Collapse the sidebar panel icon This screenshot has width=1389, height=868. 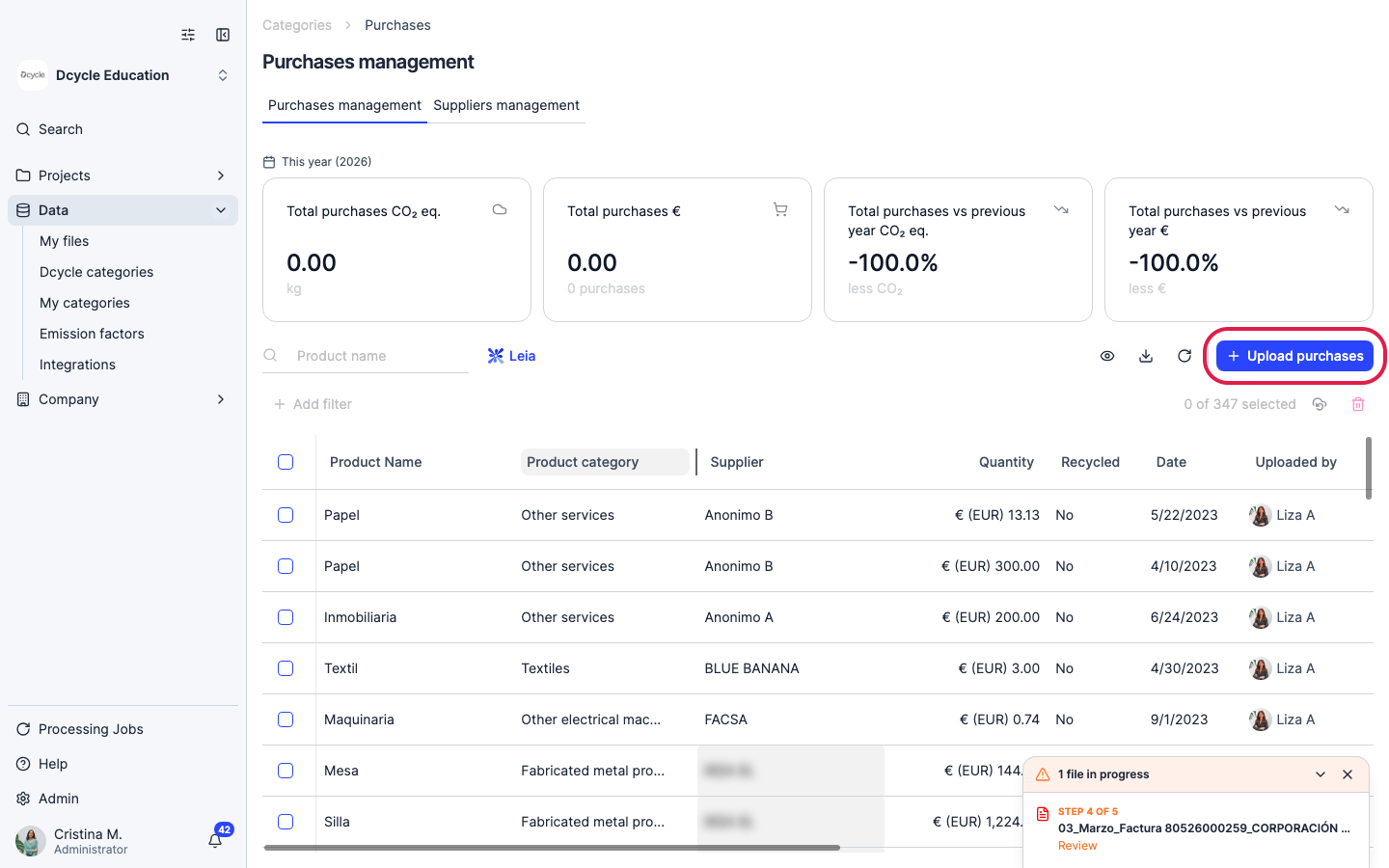pos(223,35)
